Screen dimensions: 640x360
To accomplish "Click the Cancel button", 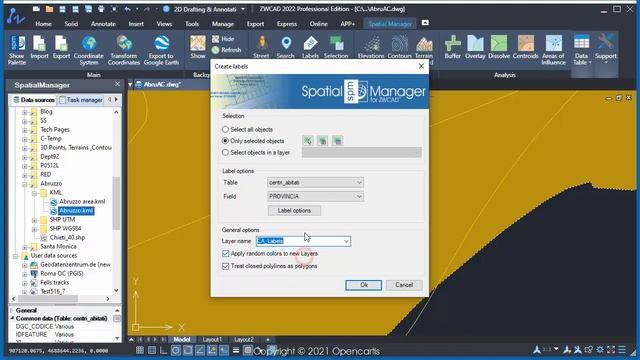I will [x=404, y=285].
